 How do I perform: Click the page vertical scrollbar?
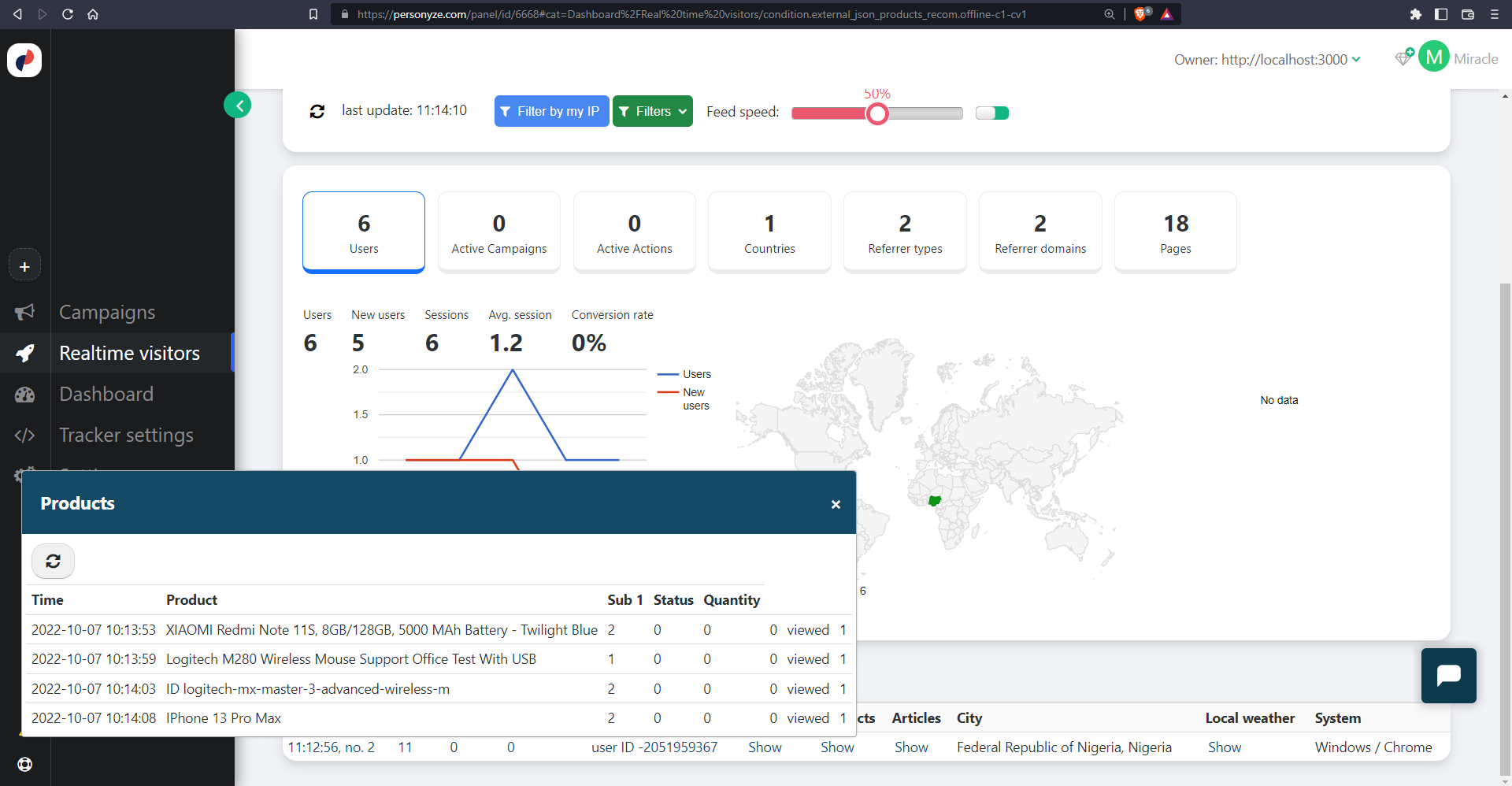pyautogui.click(x=1505, y=528)
